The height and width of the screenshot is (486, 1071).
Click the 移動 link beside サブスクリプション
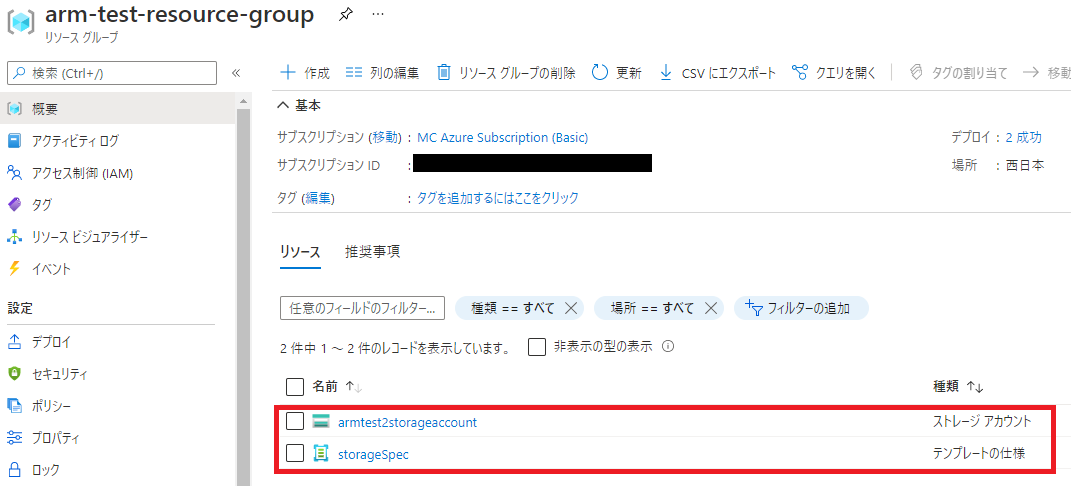coord(385,137)
